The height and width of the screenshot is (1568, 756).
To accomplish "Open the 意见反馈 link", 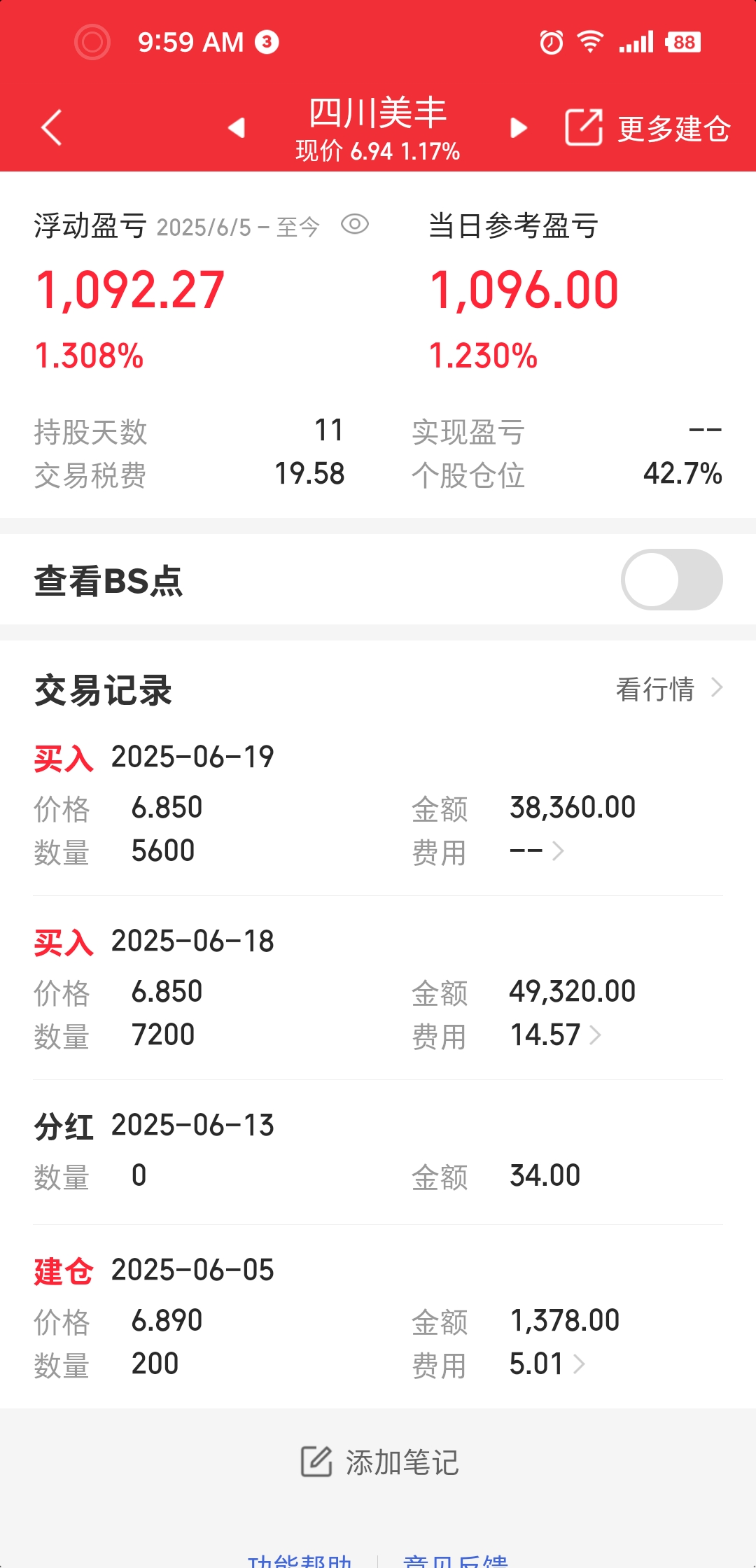I will pyautogui.click(x=456, y=1560).
